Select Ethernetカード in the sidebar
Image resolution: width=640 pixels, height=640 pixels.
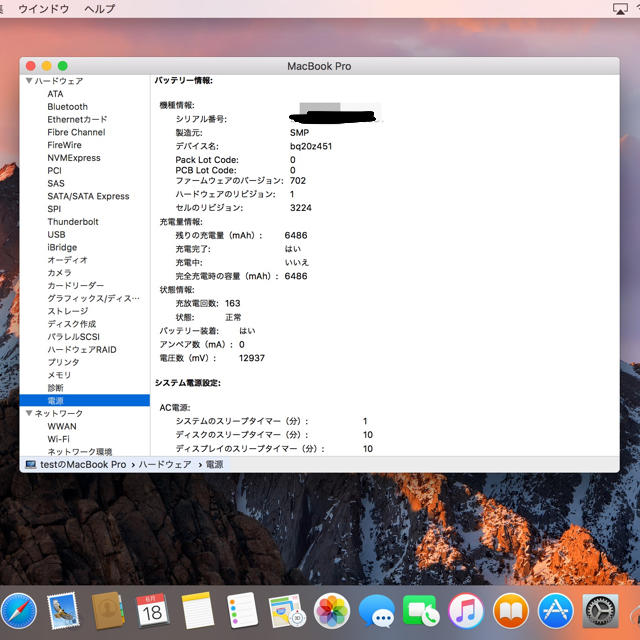77,120
